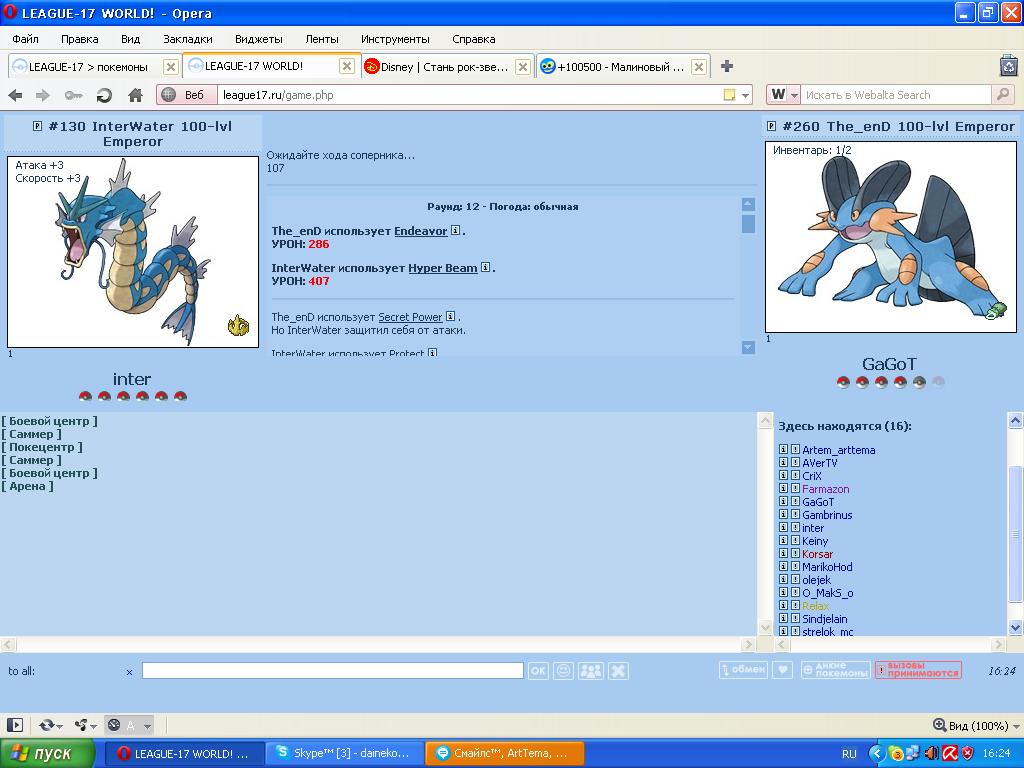Open the Secret Power move link

[x=410, y=317]
